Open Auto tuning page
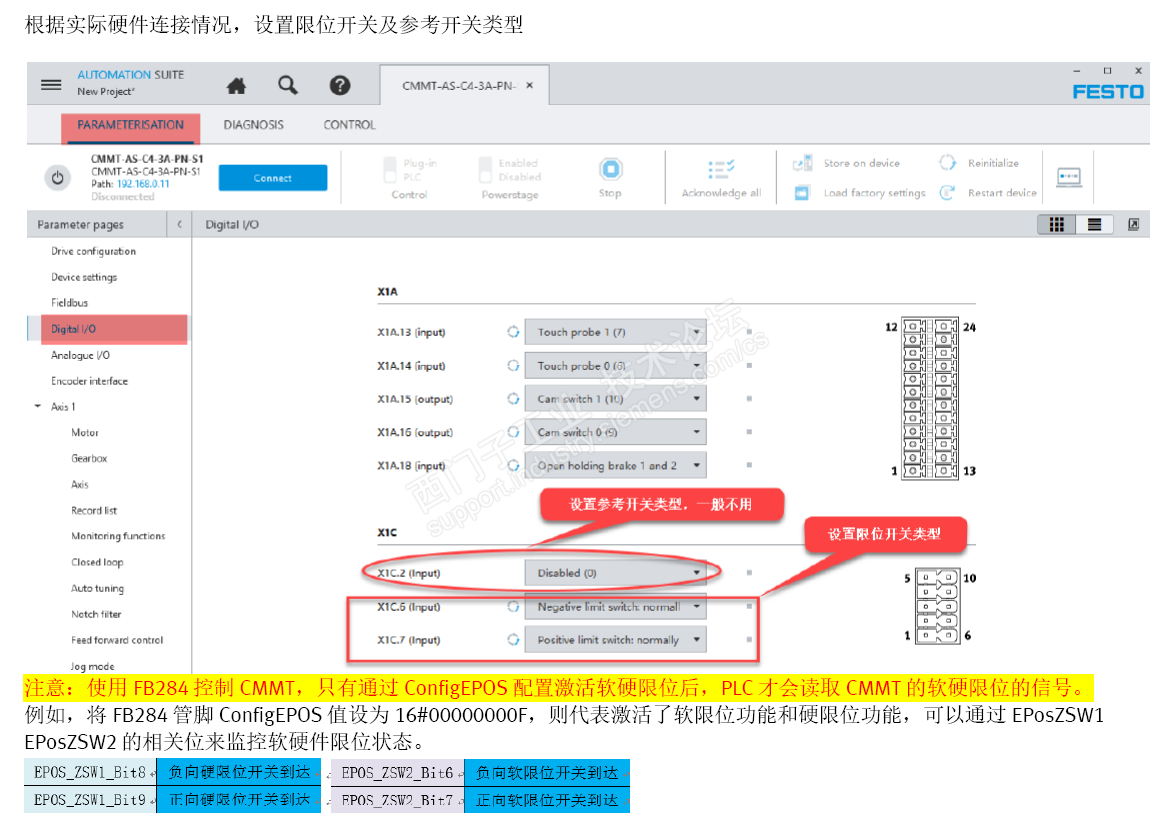 (97, 588)
